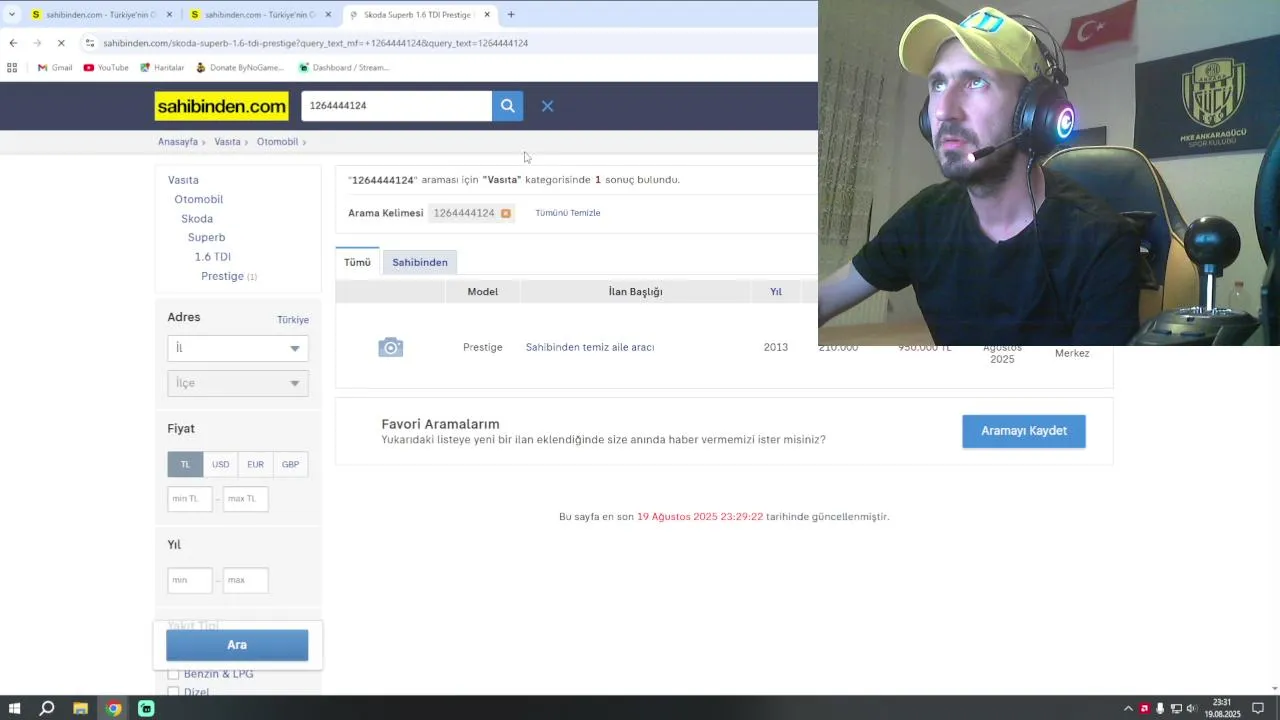The image size is (1280, 720).
Task: Open the Chrome apps grid icon
Action: point(12,68)
